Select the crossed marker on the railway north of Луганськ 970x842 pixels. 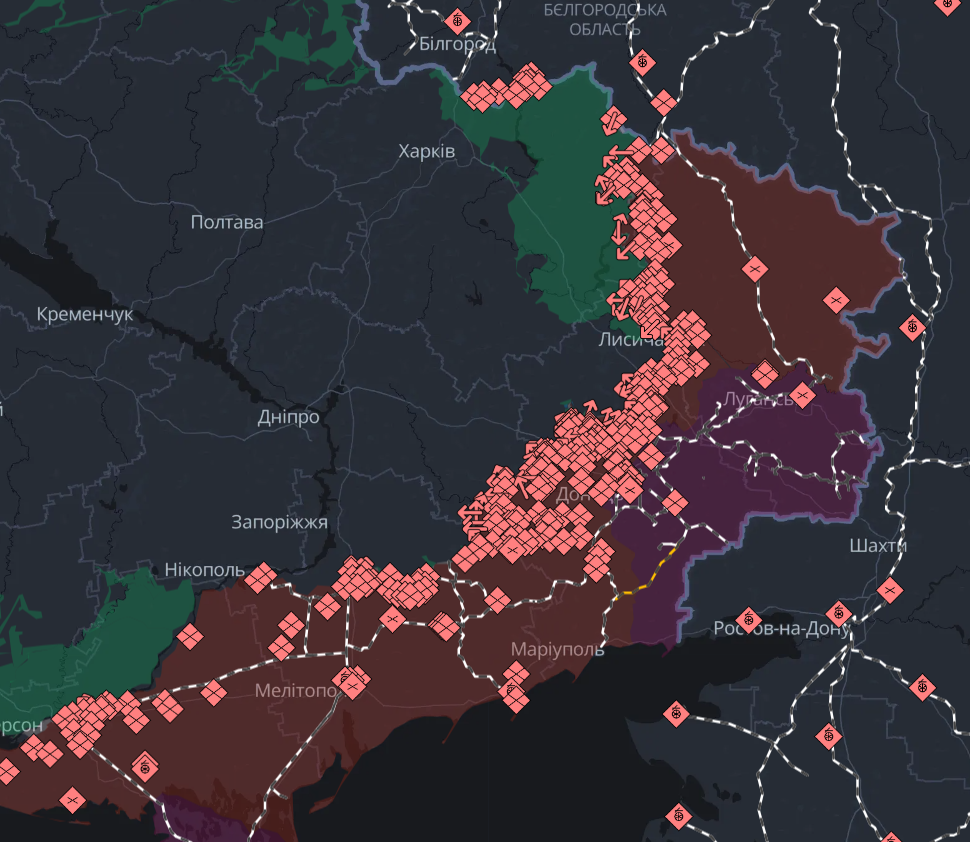point(754,269)
